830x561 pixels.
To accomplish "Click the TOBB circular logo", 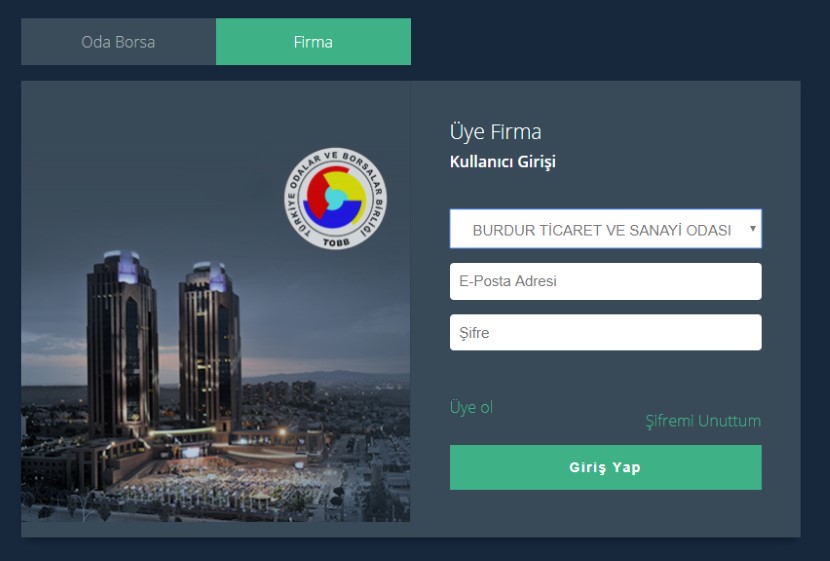I will click(x=335, y=198).
